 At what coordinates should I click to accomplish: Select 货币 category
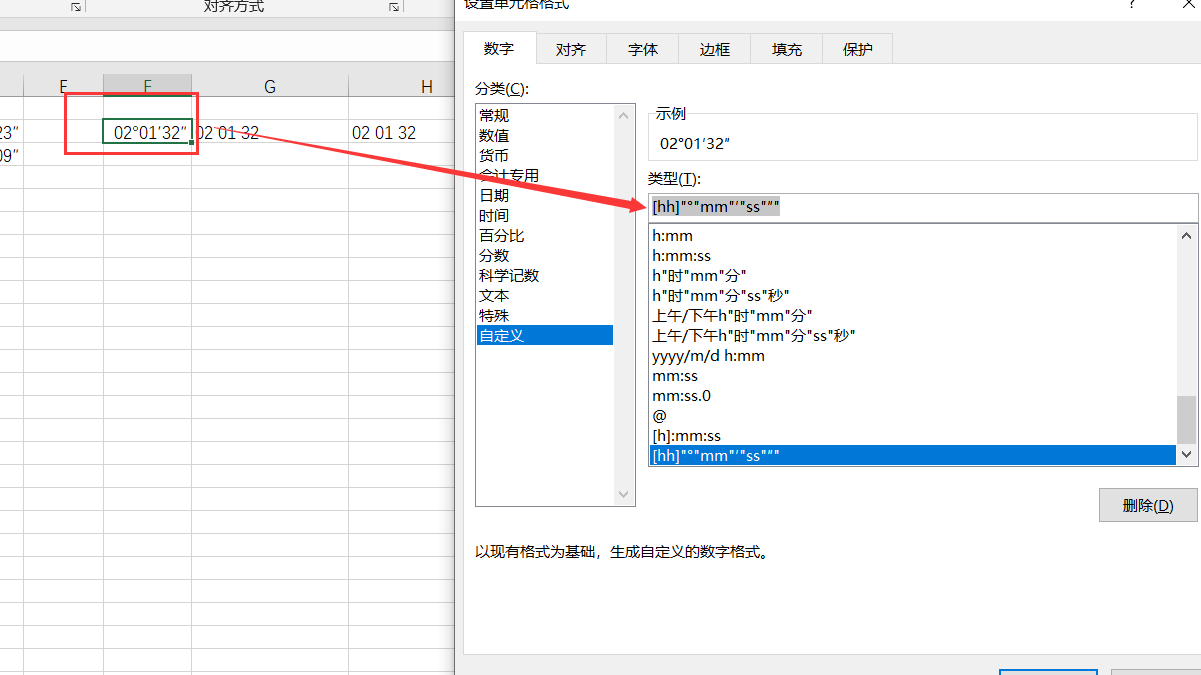click(x=545, y=156)
